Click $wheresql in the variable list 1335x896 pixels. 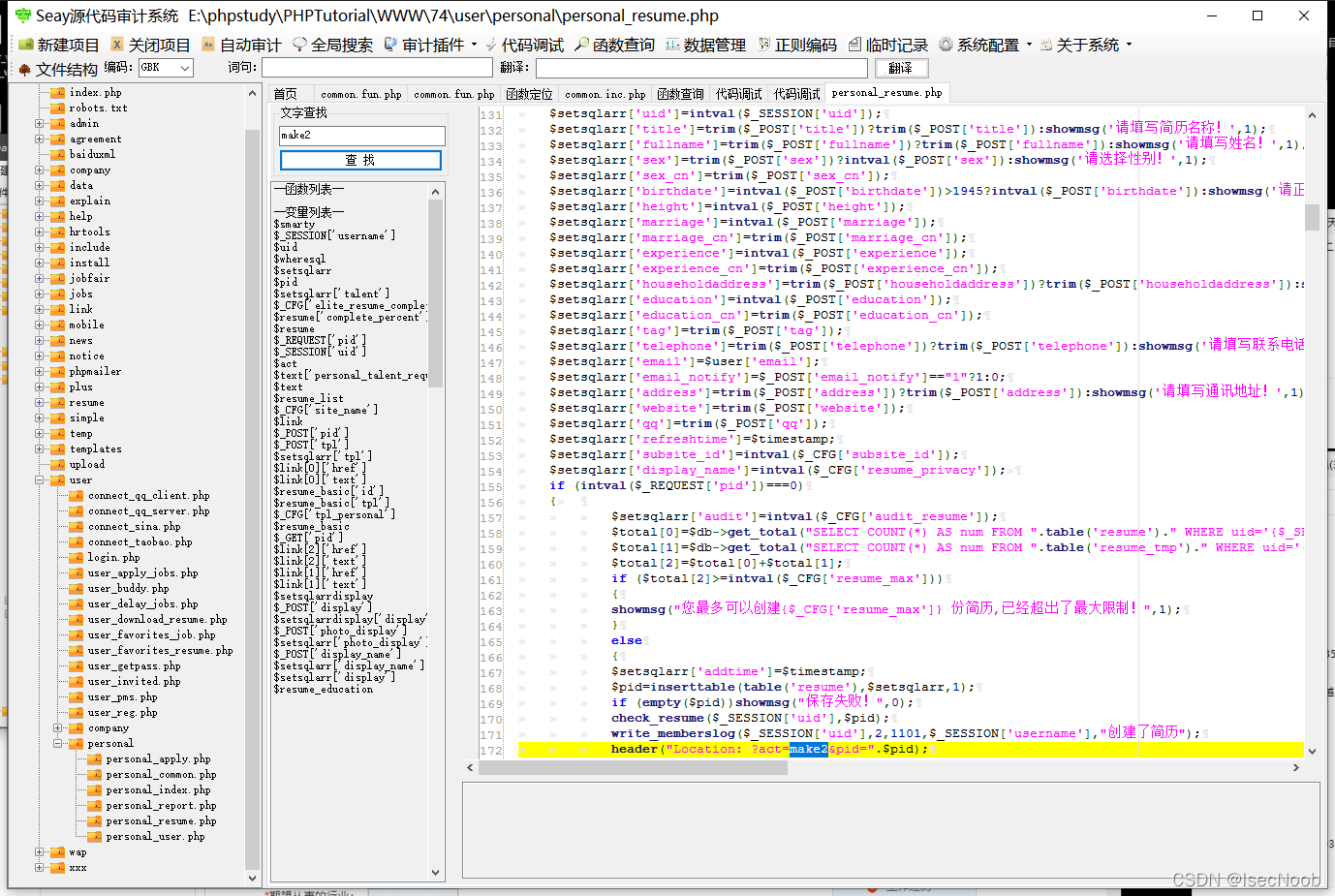tap(299, 260)
